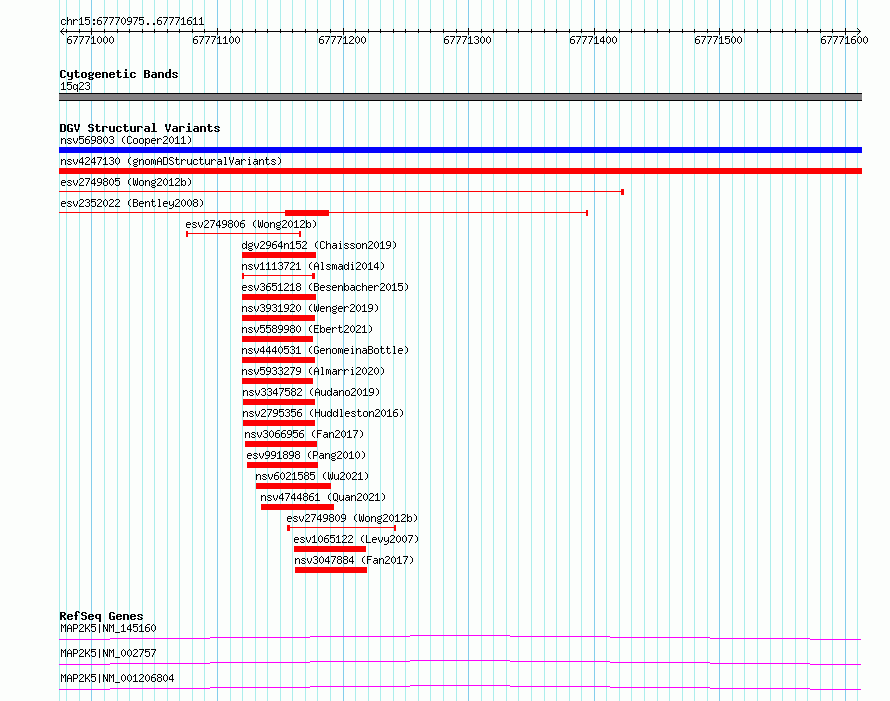Open nsv5589980 (Ebert2021) variant
The image size is (890, 701).
coord(307,329)
